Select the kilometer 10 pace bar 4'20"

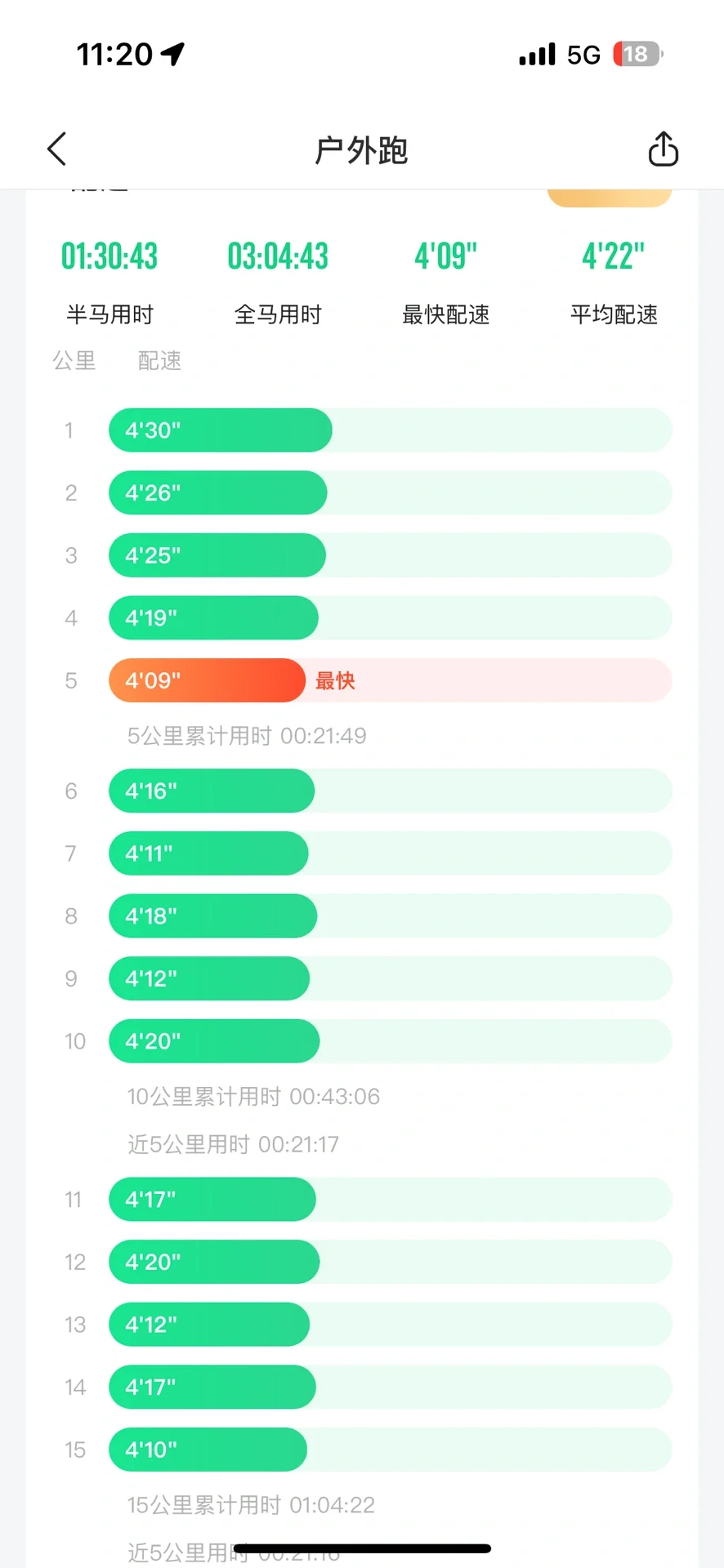(x=214, y=1041)
